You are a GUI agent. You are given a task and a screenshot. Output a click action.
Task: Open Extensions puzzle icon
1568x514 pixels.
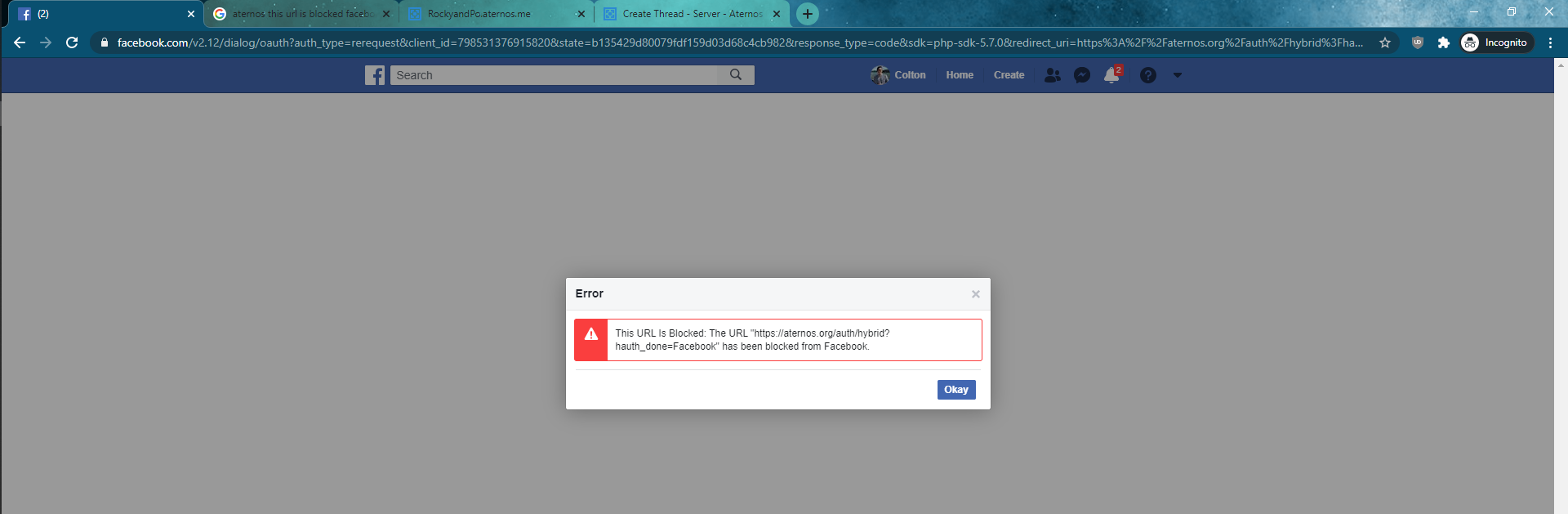[1444, 42]
